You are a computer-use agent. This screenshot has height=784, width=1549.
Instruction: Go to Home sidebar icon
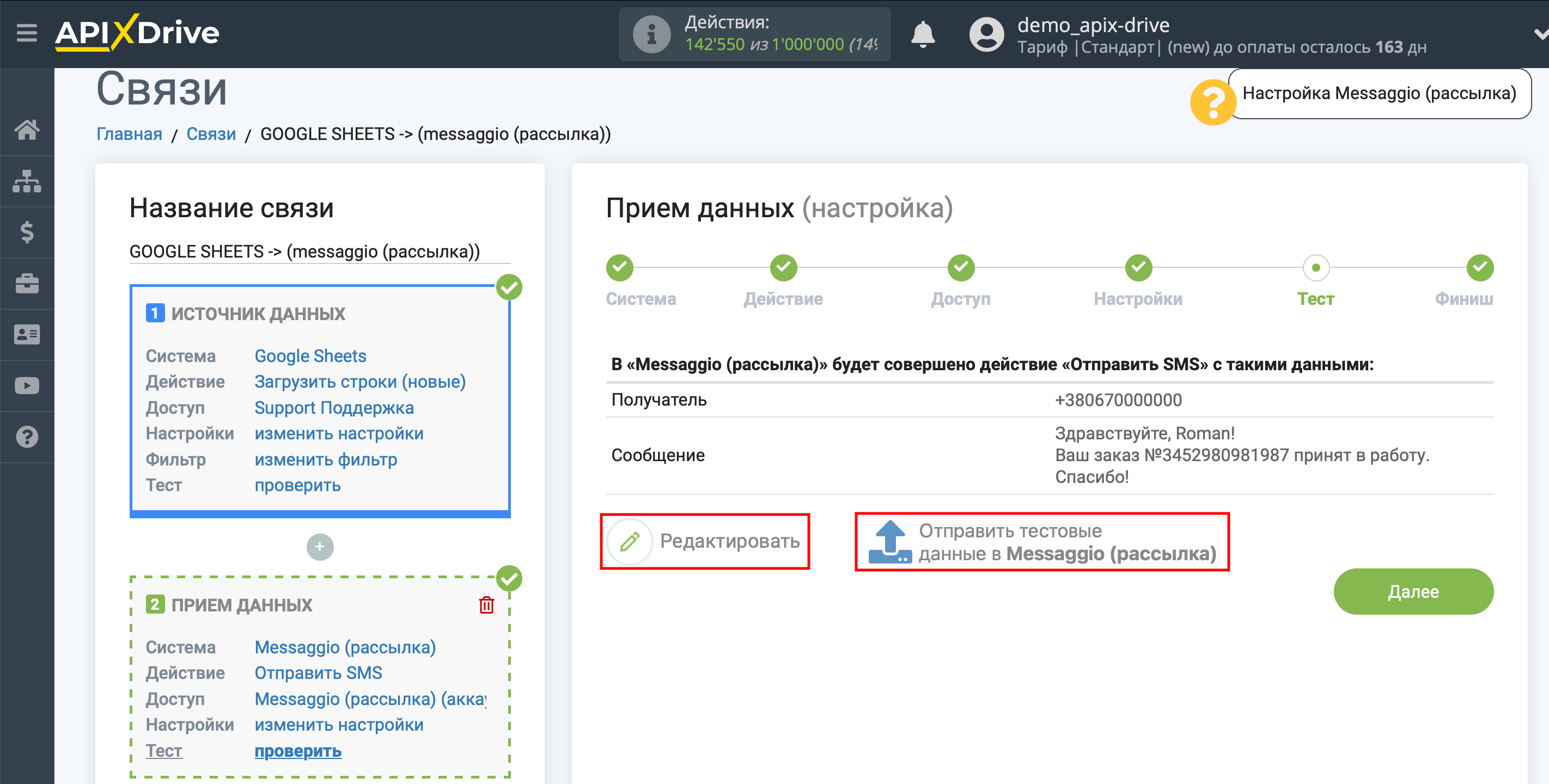(27, 130)
